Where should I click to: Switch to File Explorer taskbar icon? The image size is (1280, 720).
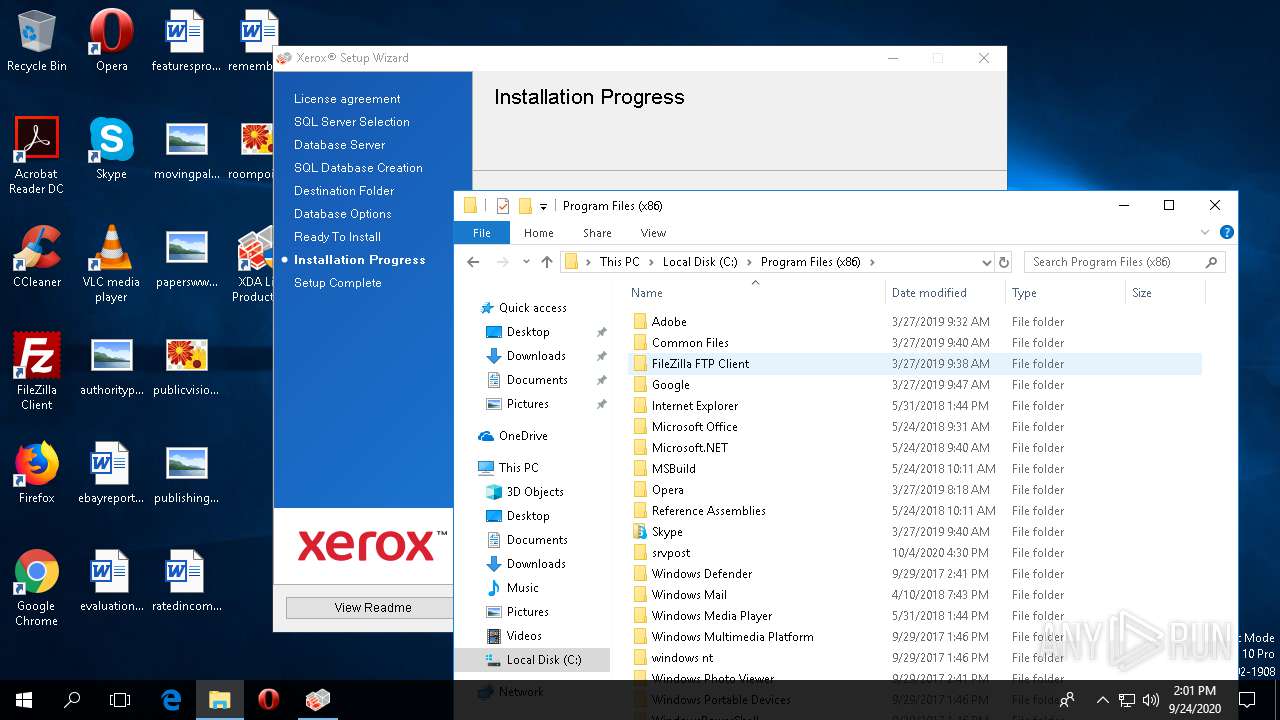(x=219, y=700)
